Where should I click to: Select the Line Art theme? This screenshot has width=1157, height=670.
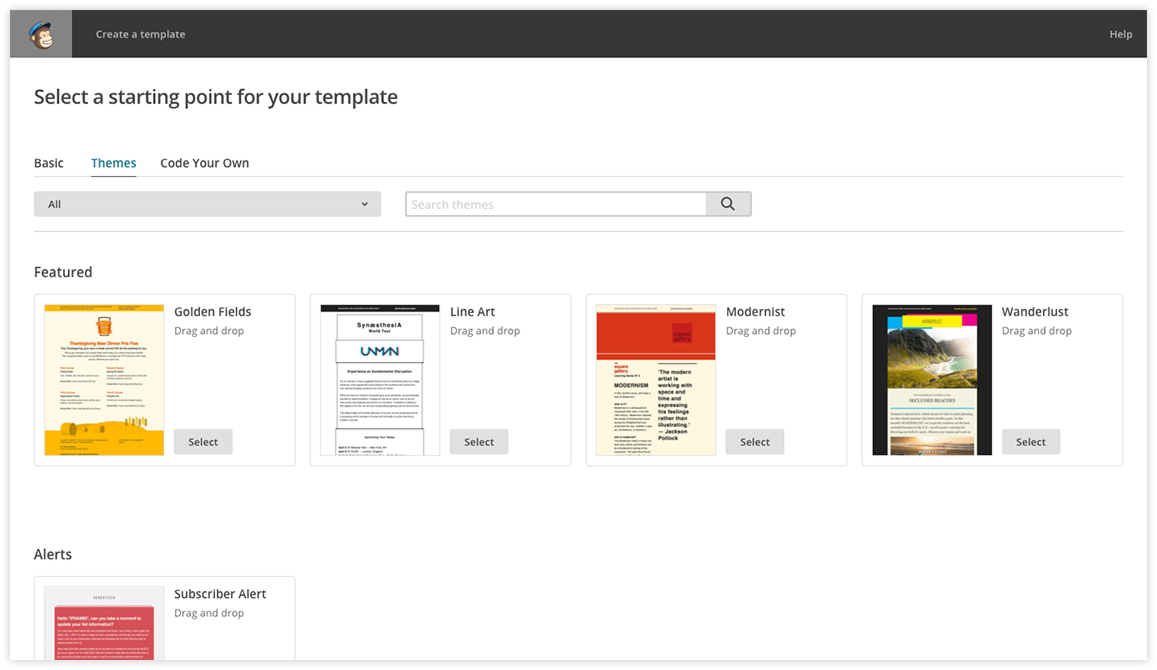pos(479,442)
